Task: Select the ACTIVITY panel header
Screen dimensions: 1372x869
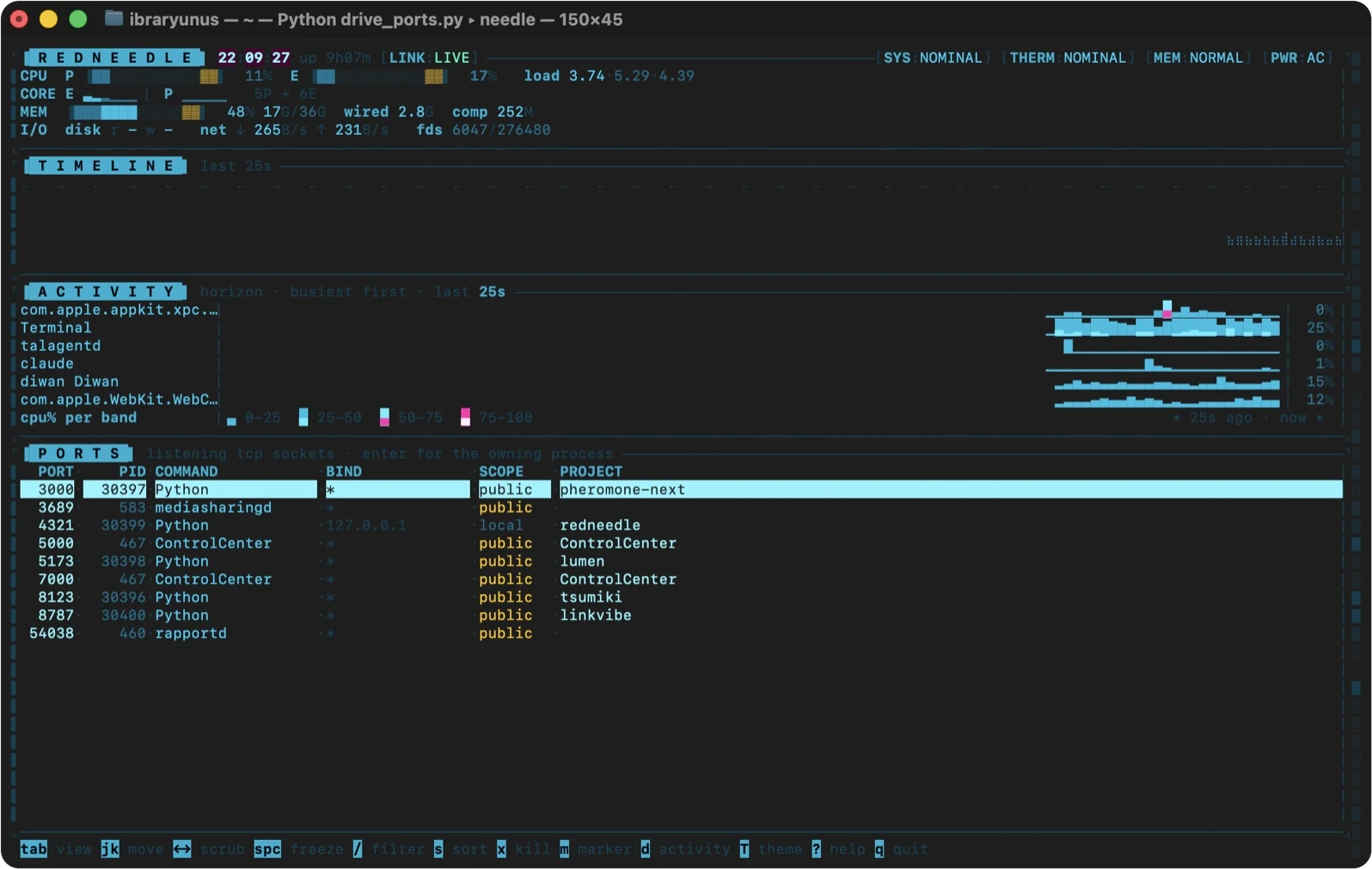Action: pyautogui.click(x=106, y=291)
